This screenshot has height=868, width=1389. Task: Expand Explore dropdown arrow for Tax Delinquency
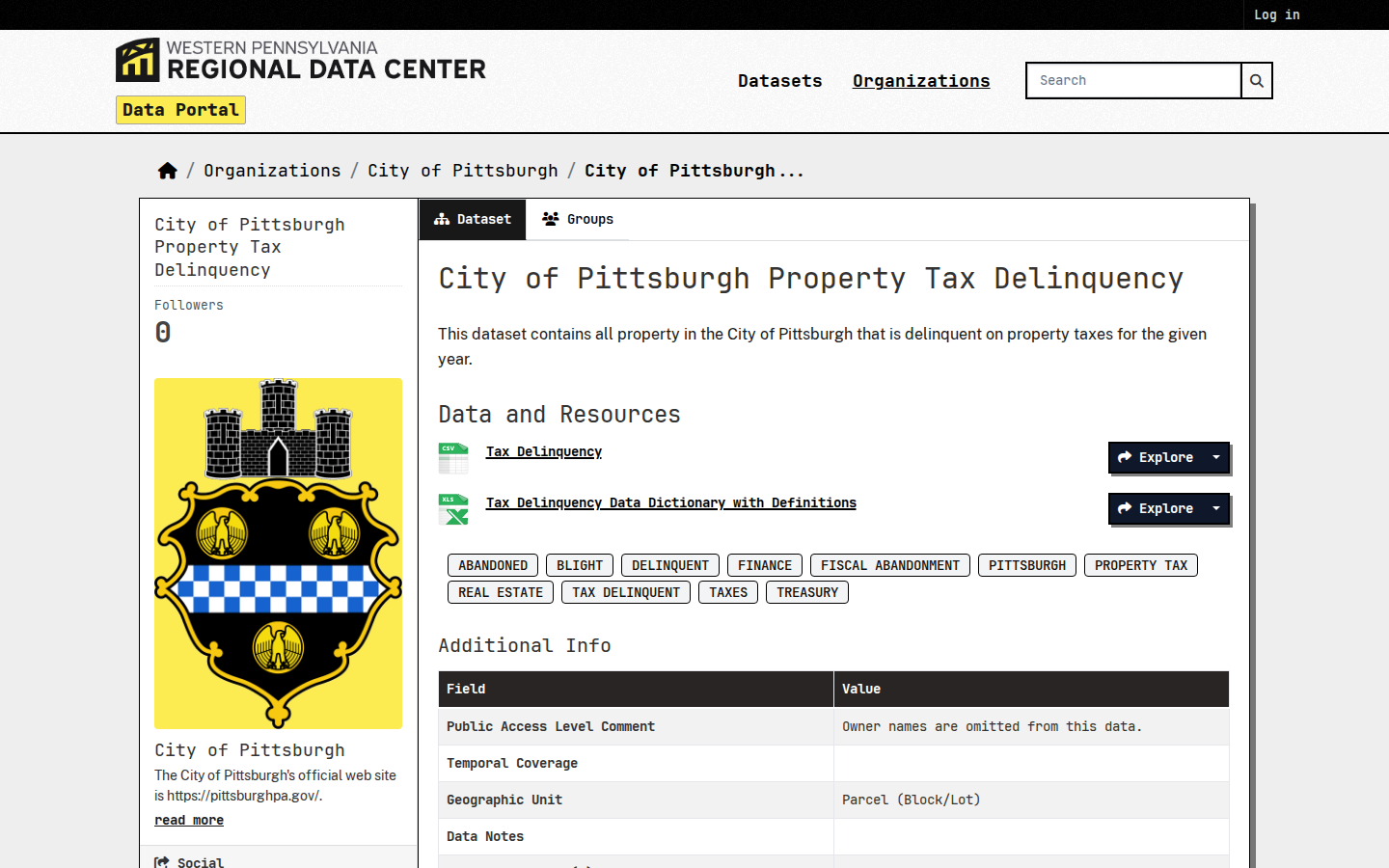click(1216, 458)
